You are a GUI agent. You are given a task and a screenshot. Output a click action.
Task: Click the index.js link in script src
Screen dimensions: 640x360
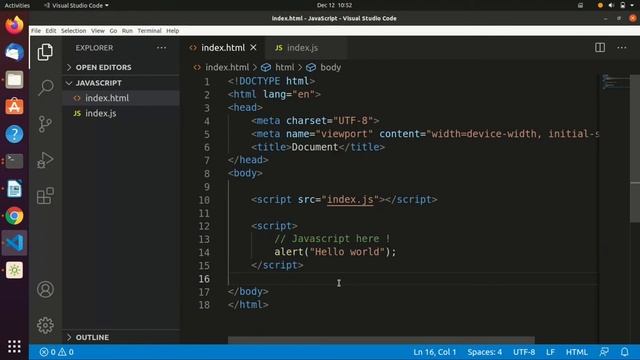tap(350, 200)
